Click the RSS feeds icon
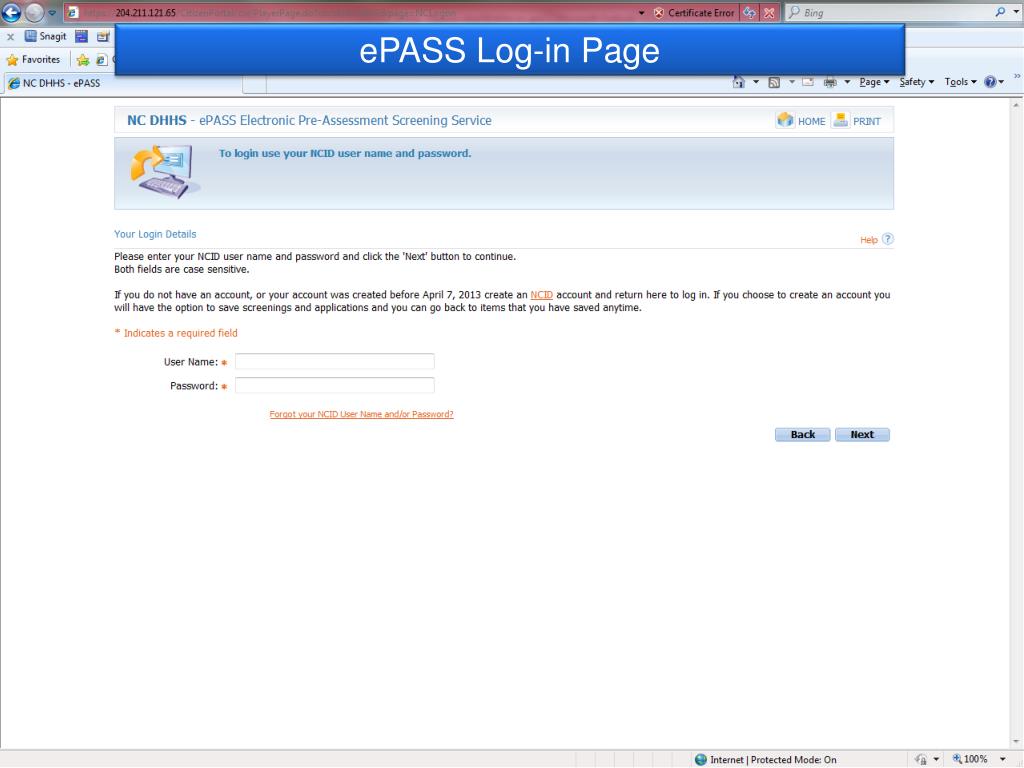The width and height of the screenshot is (1024, 768). 774,82
